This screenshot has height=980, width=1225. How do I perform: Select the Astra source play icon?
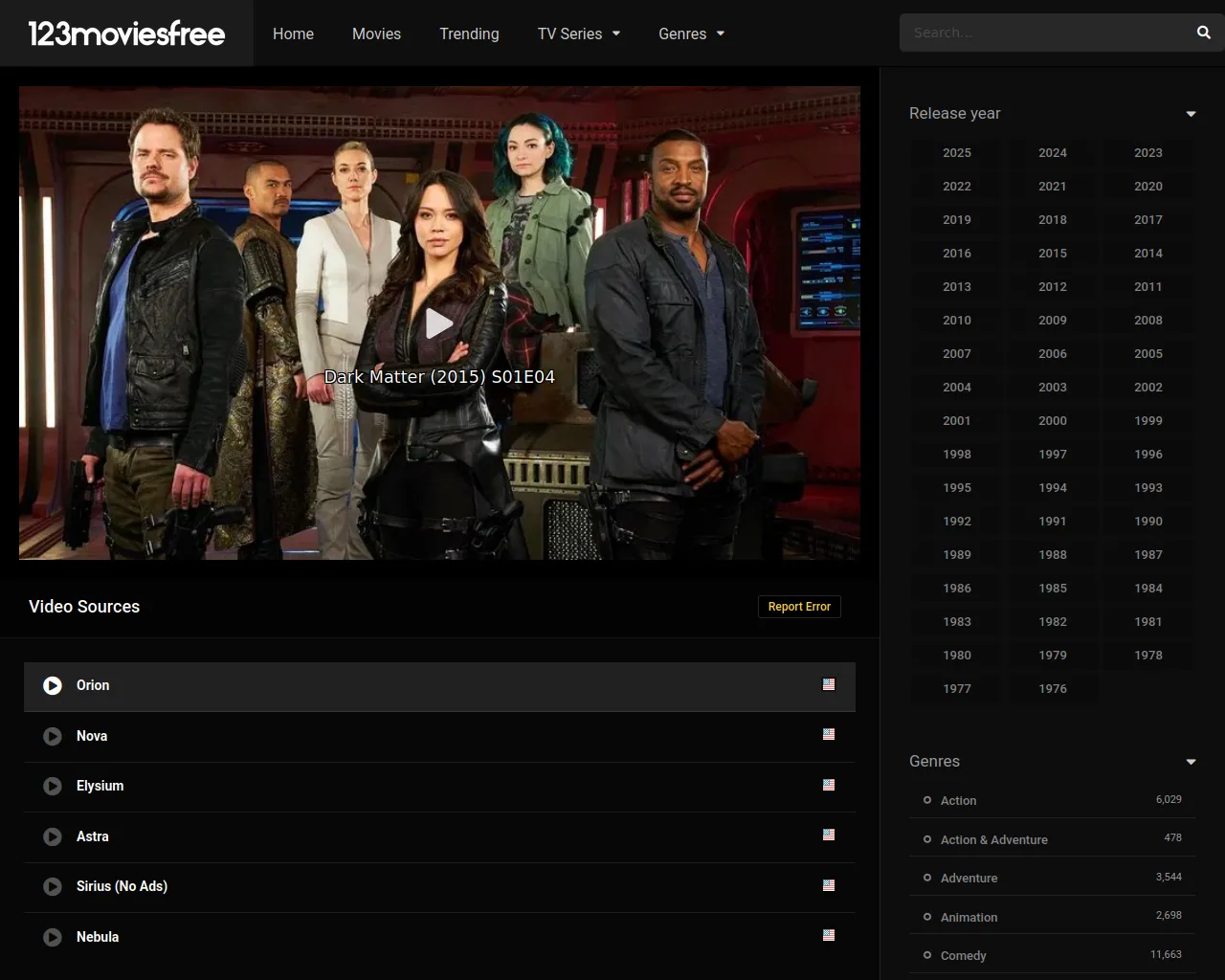pyautogui.click(x=53, y=836)
